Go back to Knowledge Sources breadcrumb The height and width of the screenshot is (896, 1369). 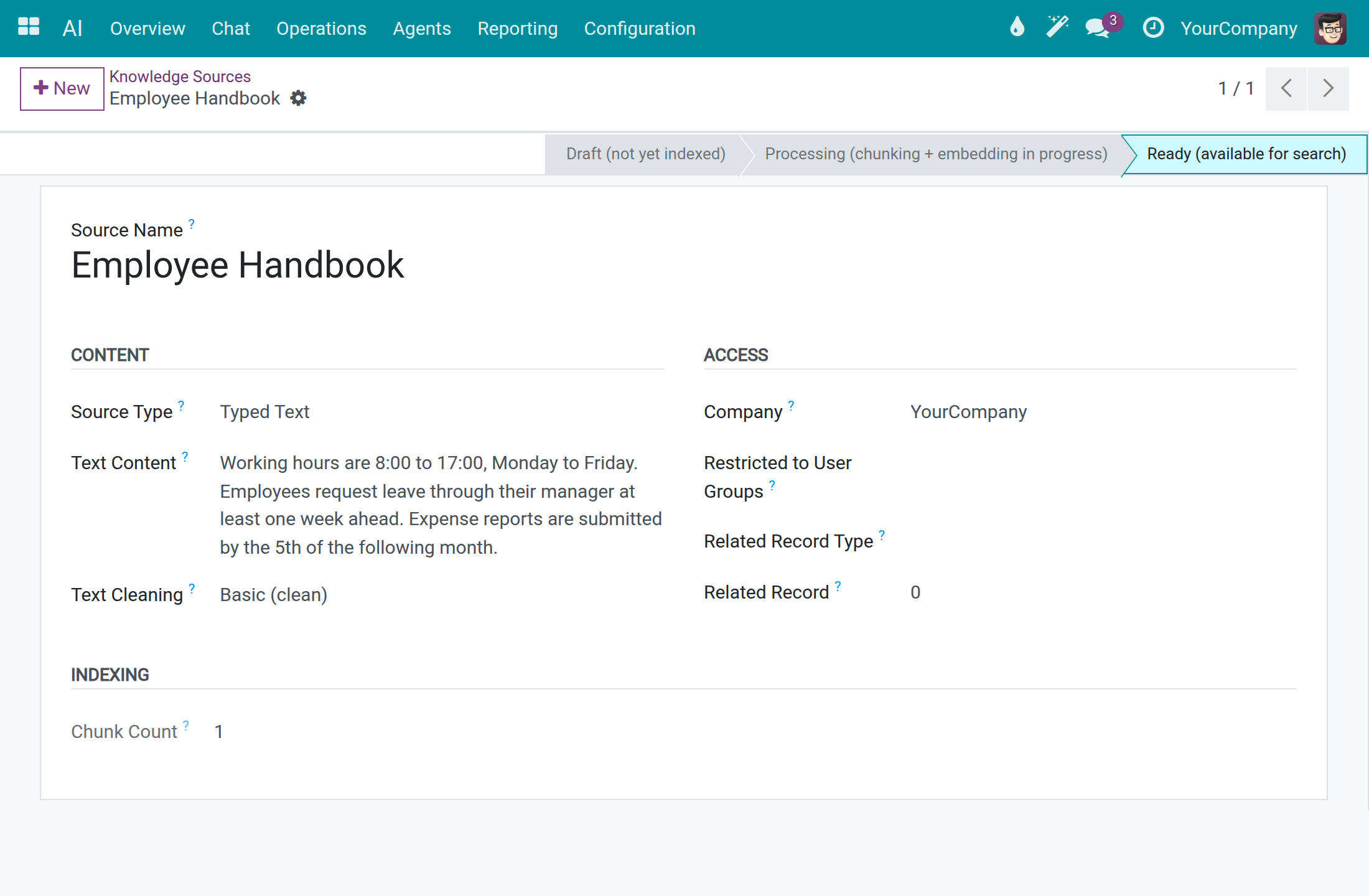(180, 77)
